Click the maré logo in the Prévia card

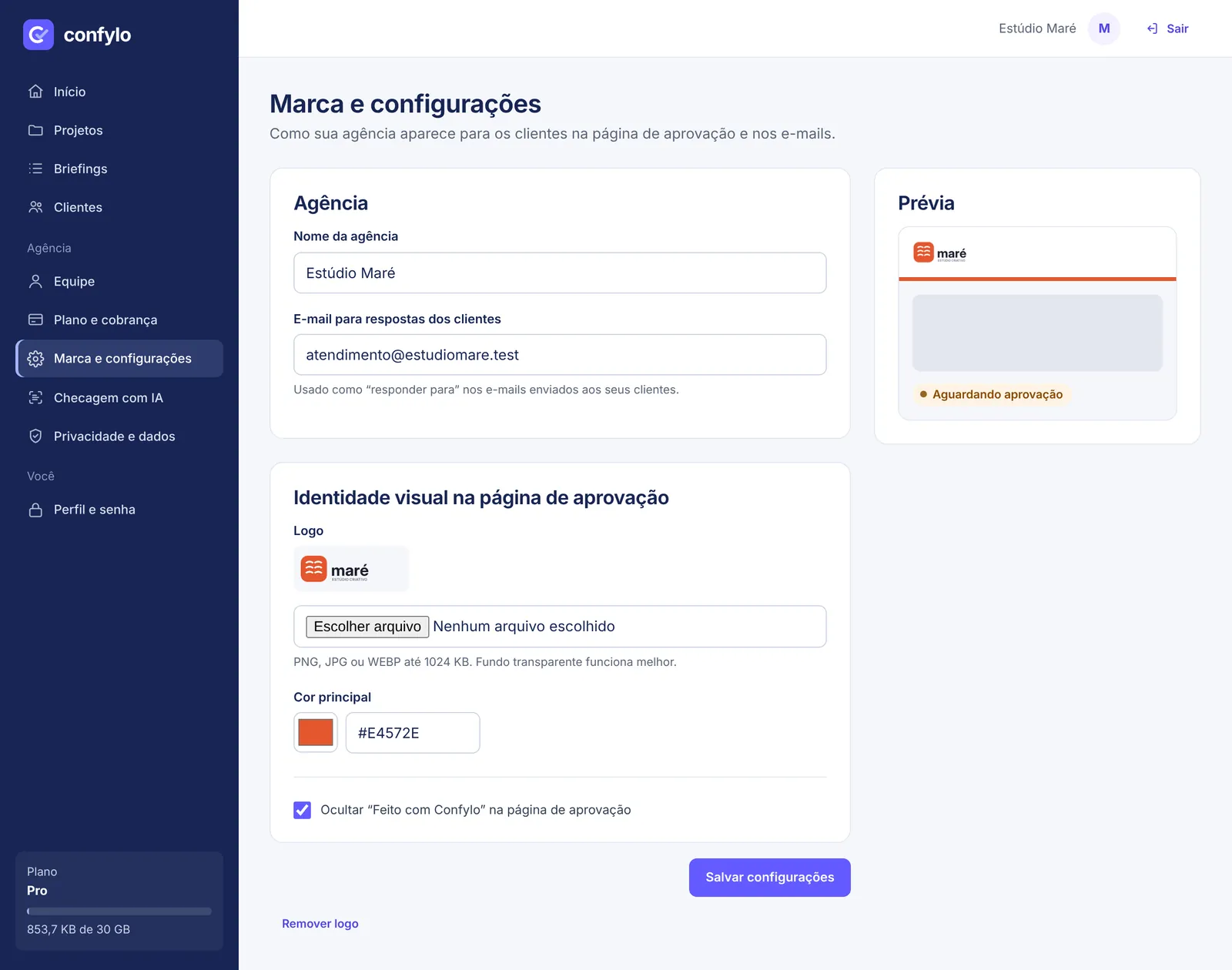click(x=939, y=253)
